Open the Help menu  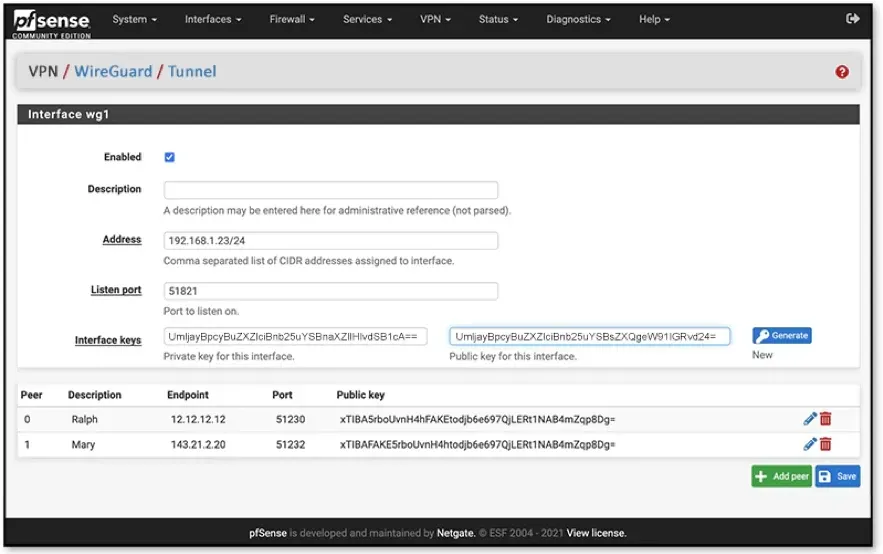coord(654,19)
